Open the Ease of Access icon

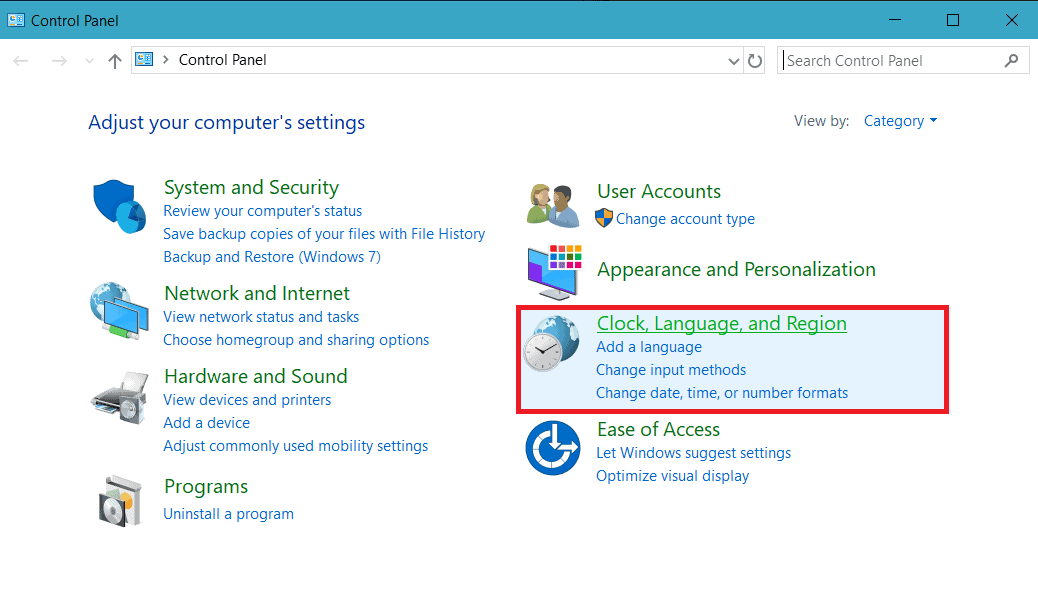553,448
